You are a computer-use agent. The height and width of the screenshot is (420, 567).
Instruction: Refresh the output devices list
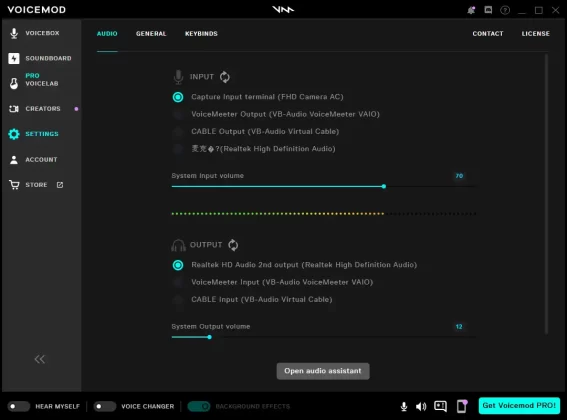(233, 245)
